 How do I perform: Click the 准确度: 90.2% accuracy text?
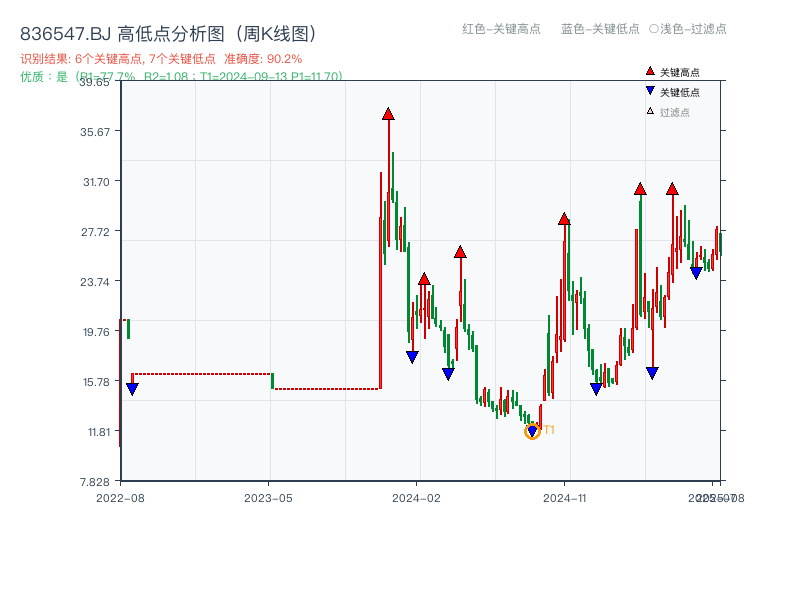pyautogui.click(x=262, y=59)
